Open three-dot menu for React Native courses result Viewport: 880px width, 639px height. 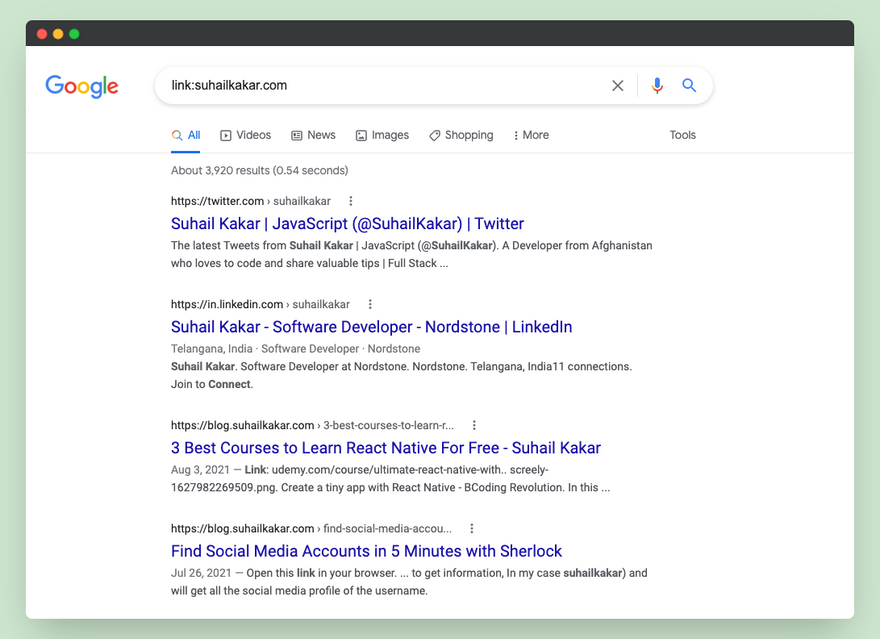[474, 425]
